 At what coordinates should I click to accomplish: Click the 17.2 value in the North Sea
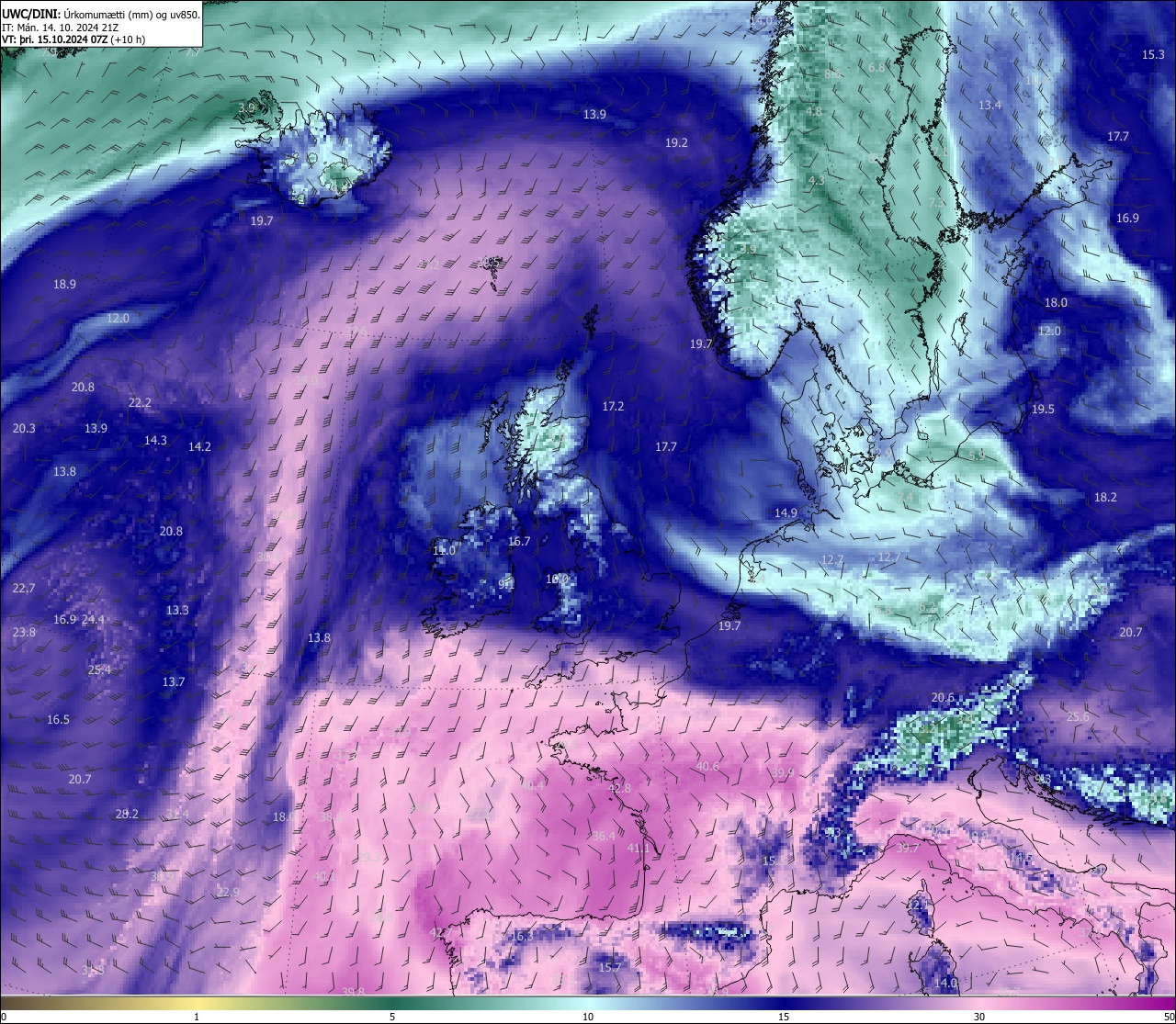613,406
